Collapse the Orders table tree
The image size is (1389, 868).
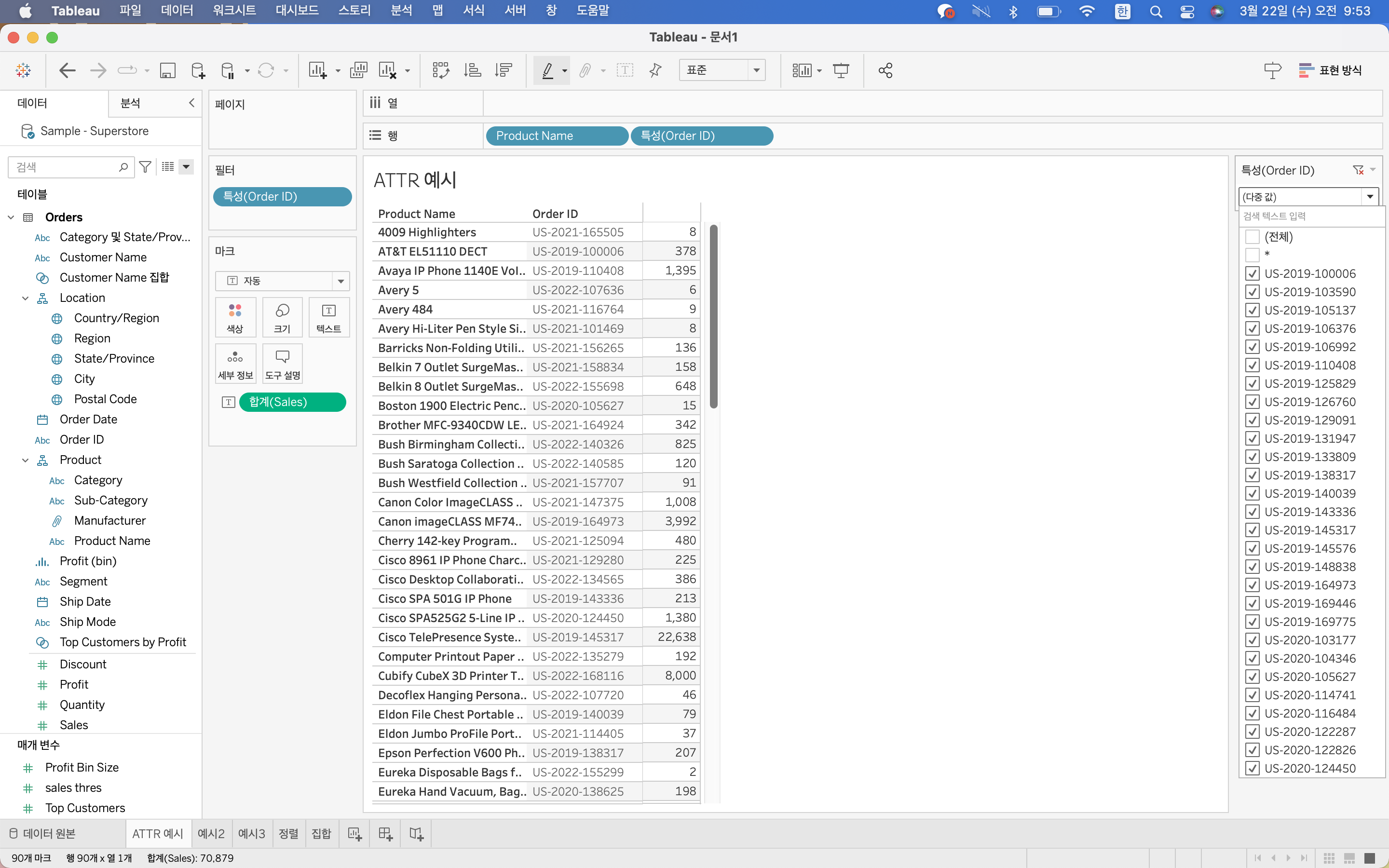pyautogui.click(x=11, y=217)
